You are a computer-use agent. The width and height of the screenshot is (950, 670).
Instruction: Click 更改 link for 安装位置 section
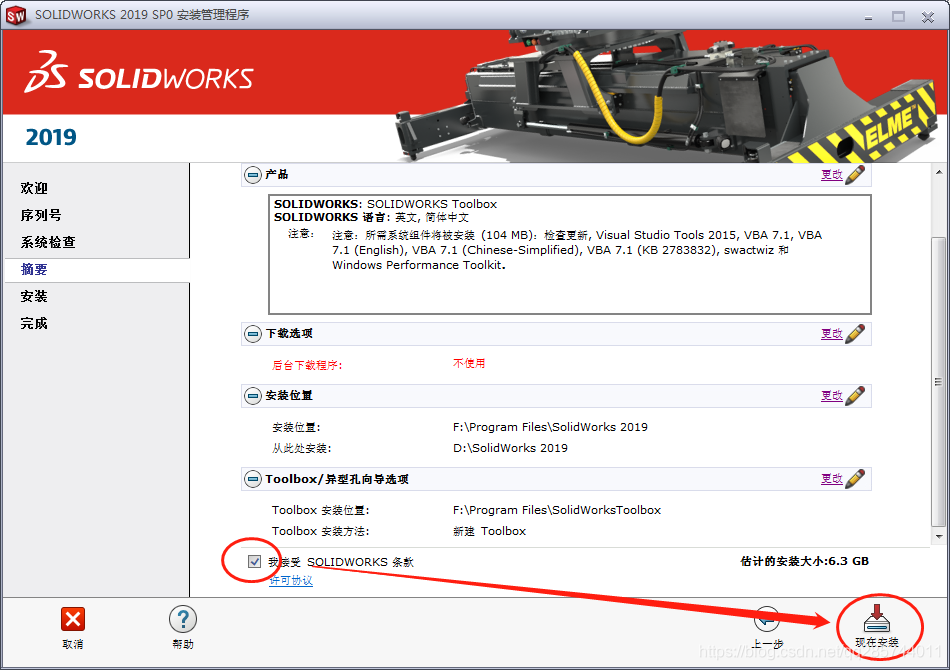[832, 396]
